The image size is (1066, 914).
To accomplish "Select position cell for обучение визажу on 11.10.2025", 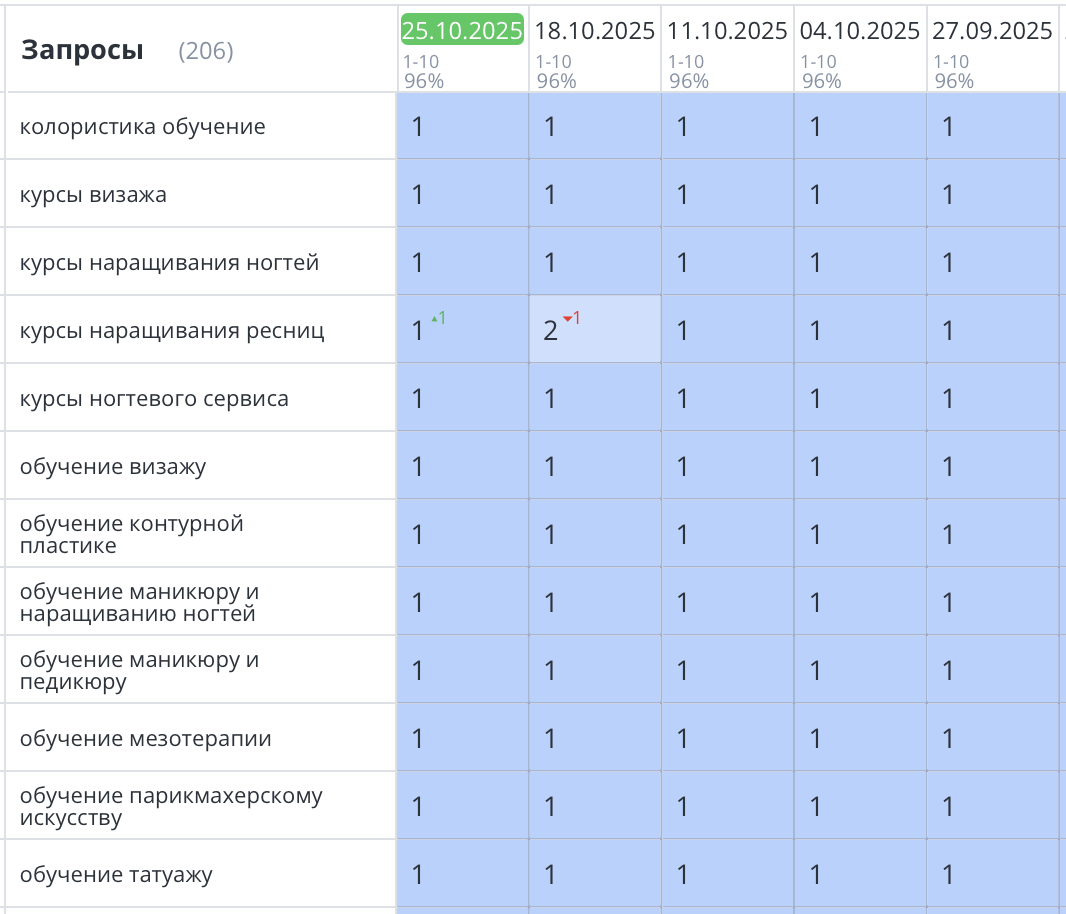I will click(x=727, y=465).
